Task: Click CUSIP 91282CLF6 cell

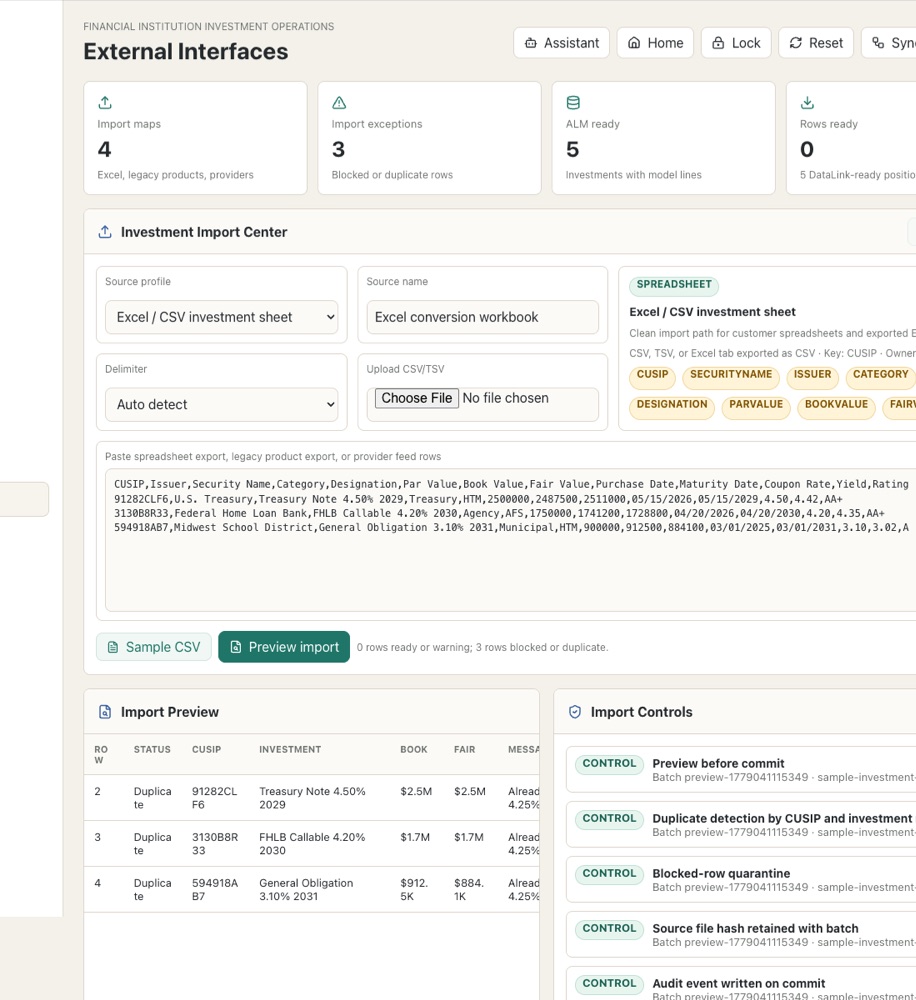Action: coord(214,798)
